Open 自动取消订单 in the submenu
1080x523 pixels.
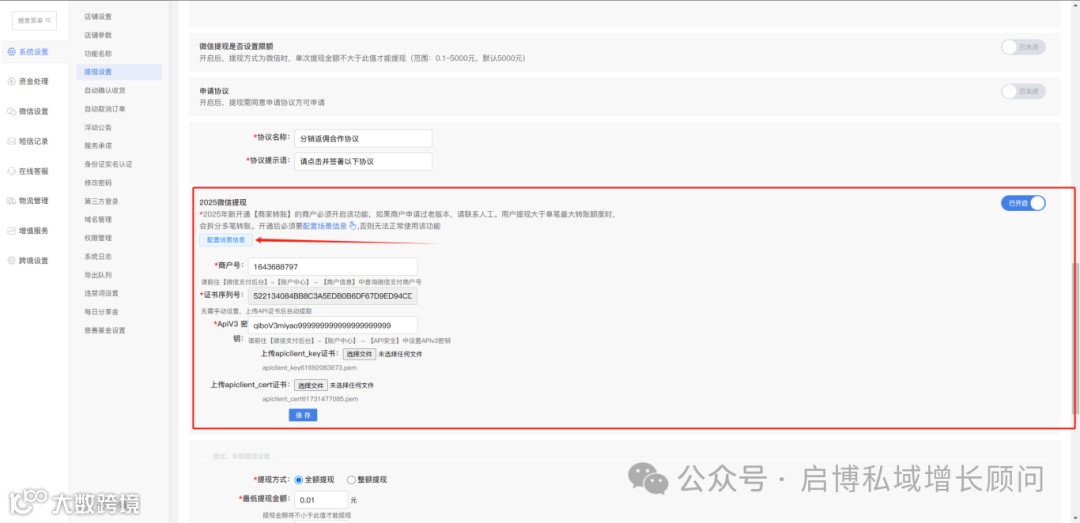coord(105,109)
